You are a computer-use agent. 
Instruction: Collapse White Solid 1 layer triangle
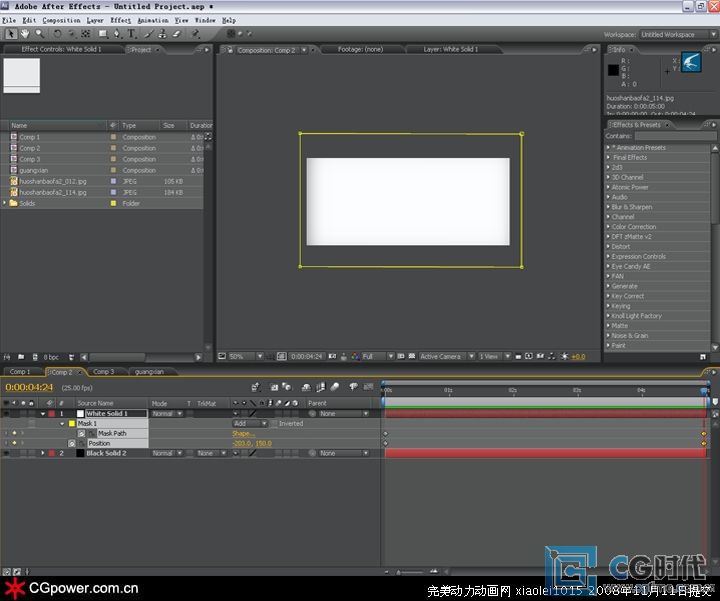click(43, 414)
